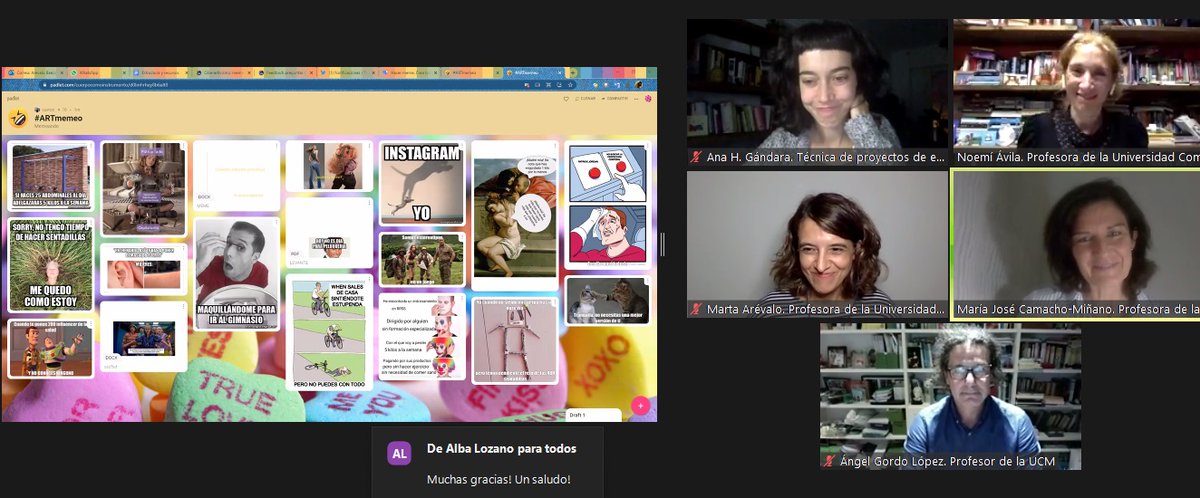1200x498 pixels.
Task: Open options dots on the INSTAGRAM YO card
Action: tap(461, 146)
